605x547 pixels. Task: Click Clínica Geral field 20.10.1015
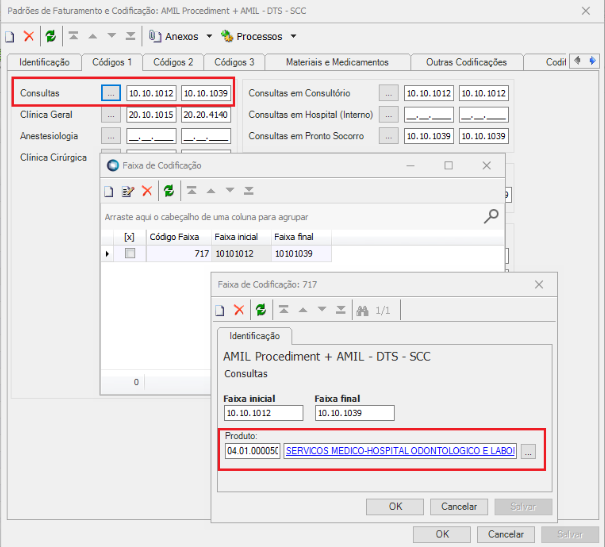point(151,115)
